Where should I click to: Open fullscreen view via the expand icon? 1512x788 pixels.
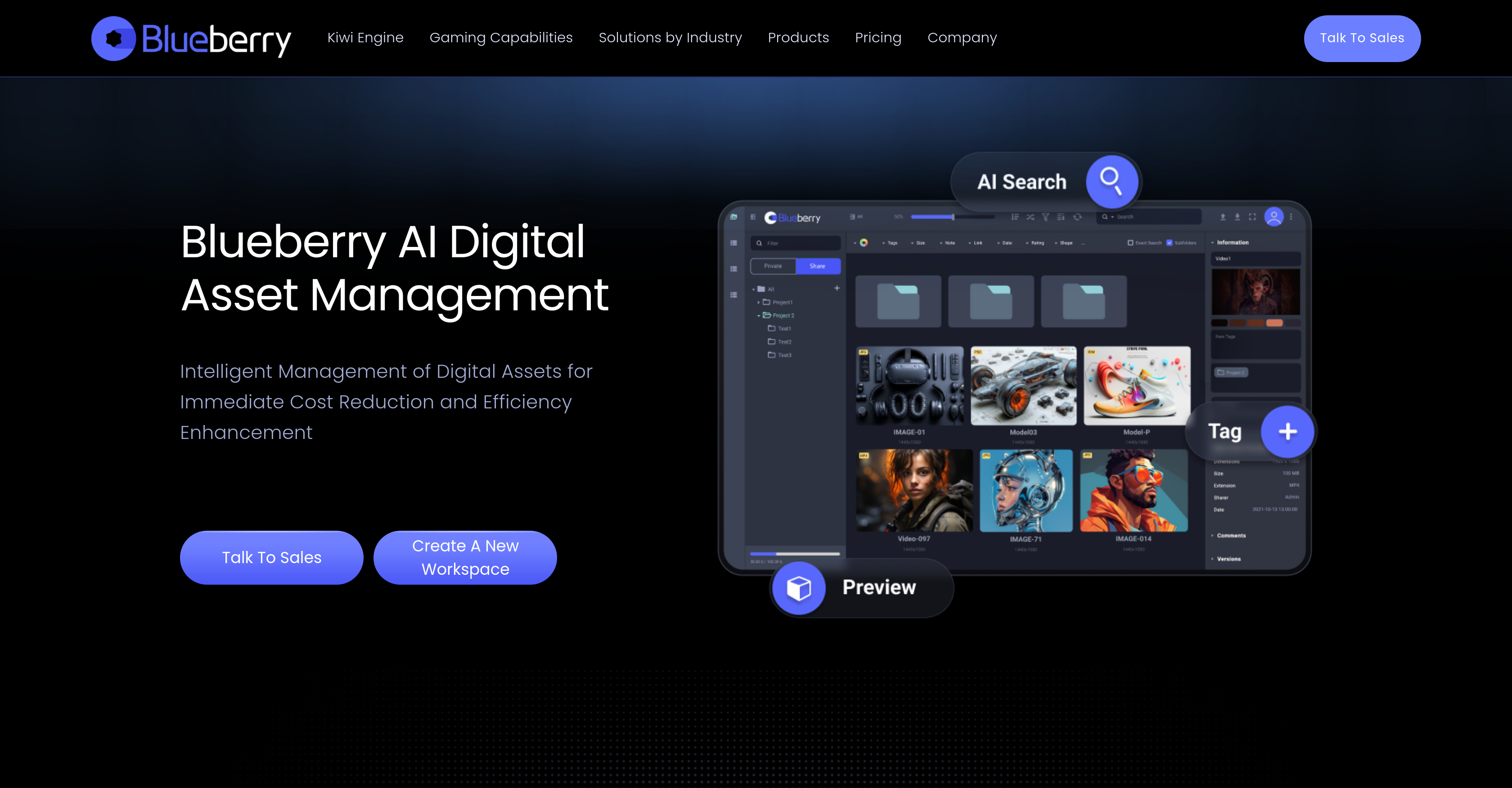tap(1252, 216)
